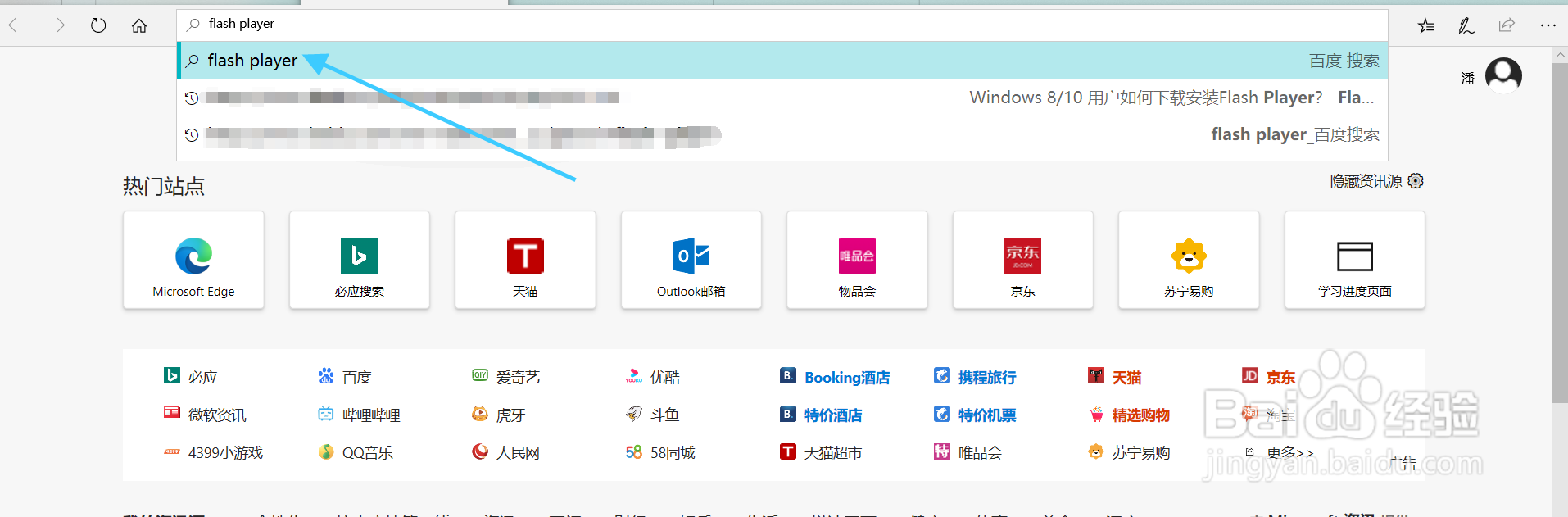Open the 天猫 top site tile
The image size is (1568, 517).
525,260
